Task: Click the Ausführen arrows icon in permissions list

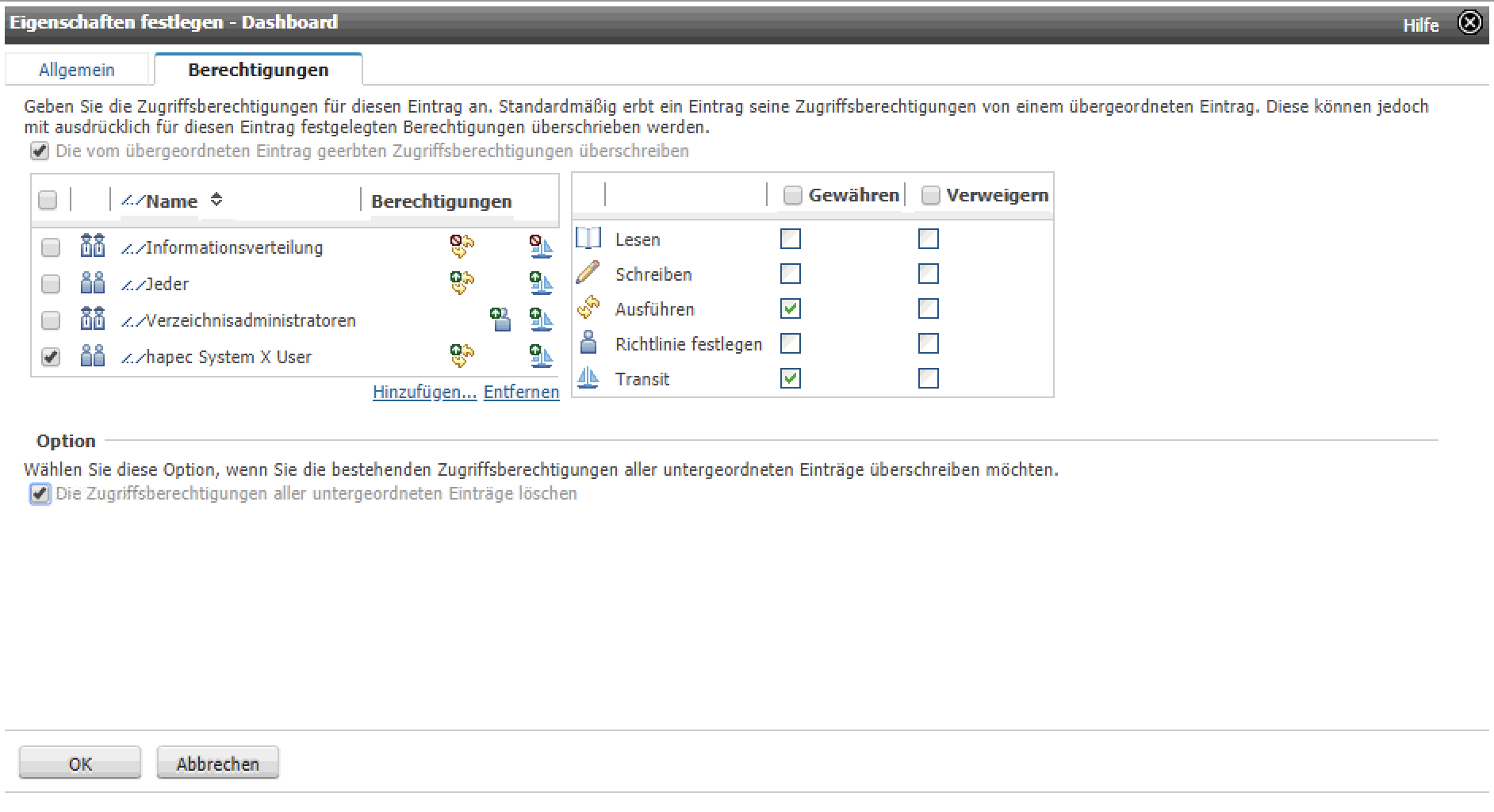Action: tap(588, 308)
